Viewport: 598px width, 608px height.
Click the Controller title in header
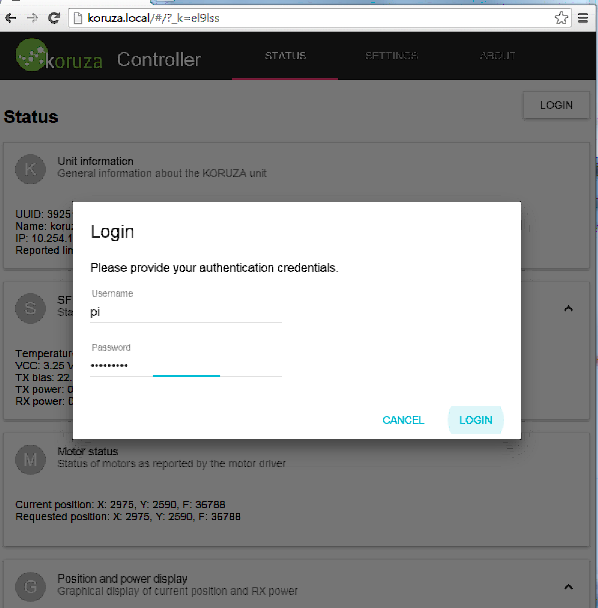(159, 60)
